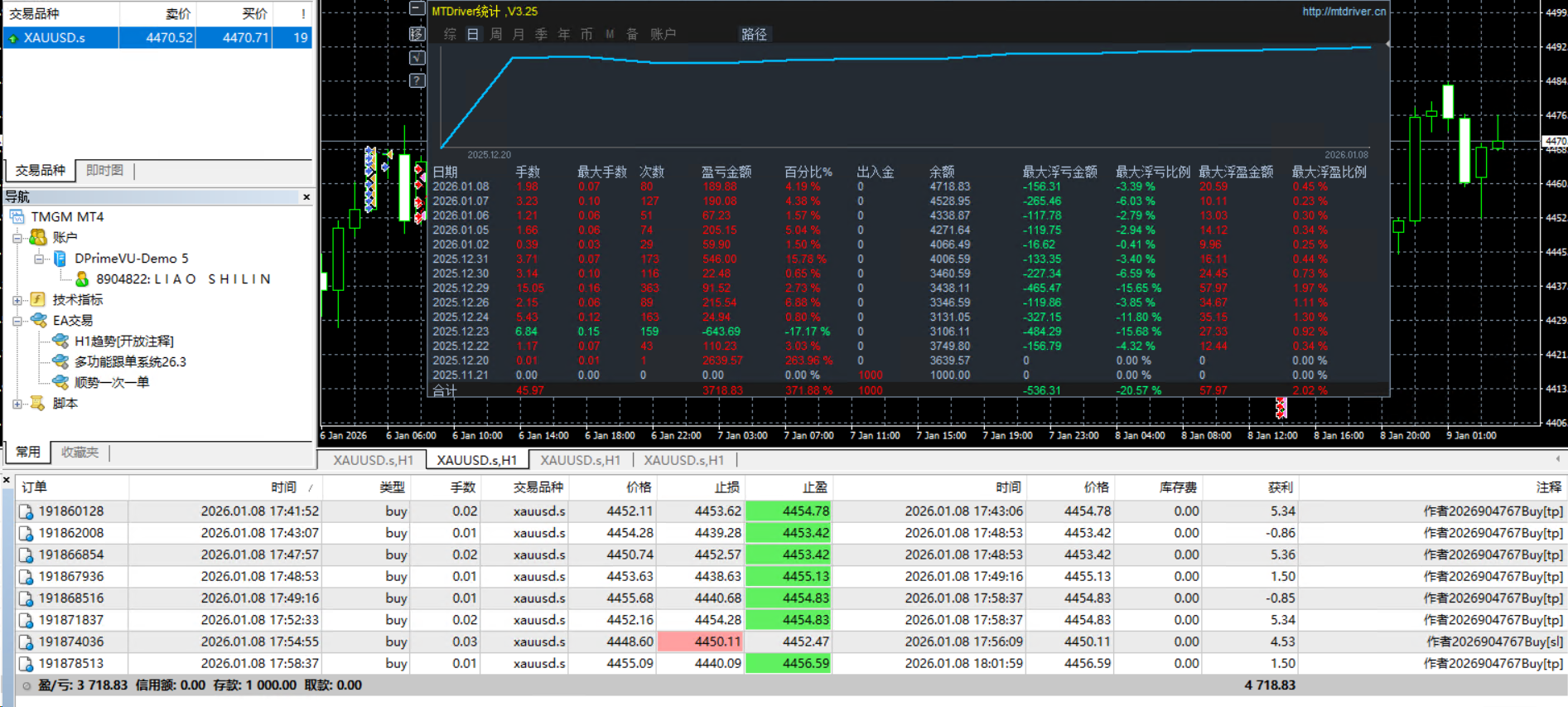Open the 收藏夹 favorites tab
Screen dimensions: 1568x707
[80, 452]
